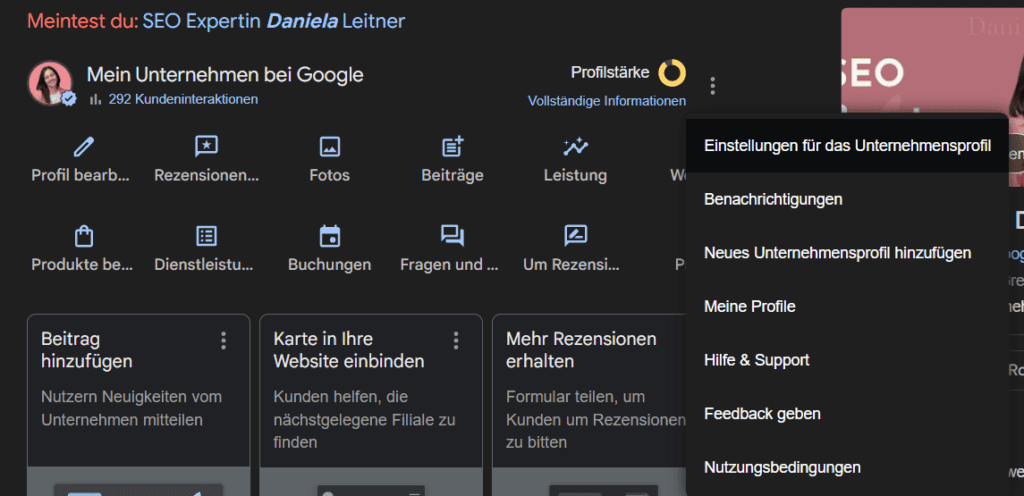1024x496 pixels.
Task: Choose Benachrichtigungen from the menu
Action: (x=848, y=200)
